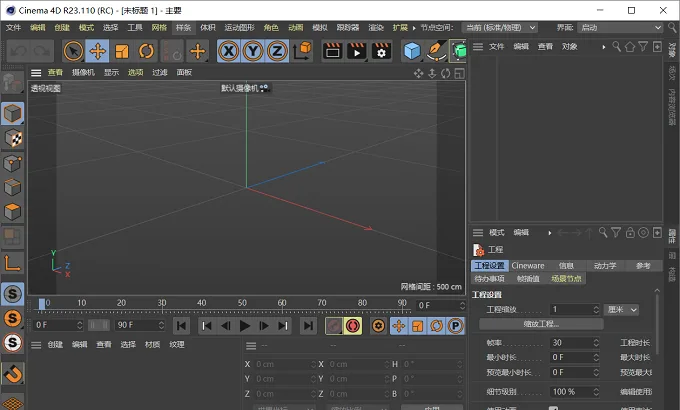
Task: Toggle autokeying red record button
Action: click(x=353, y=326)
